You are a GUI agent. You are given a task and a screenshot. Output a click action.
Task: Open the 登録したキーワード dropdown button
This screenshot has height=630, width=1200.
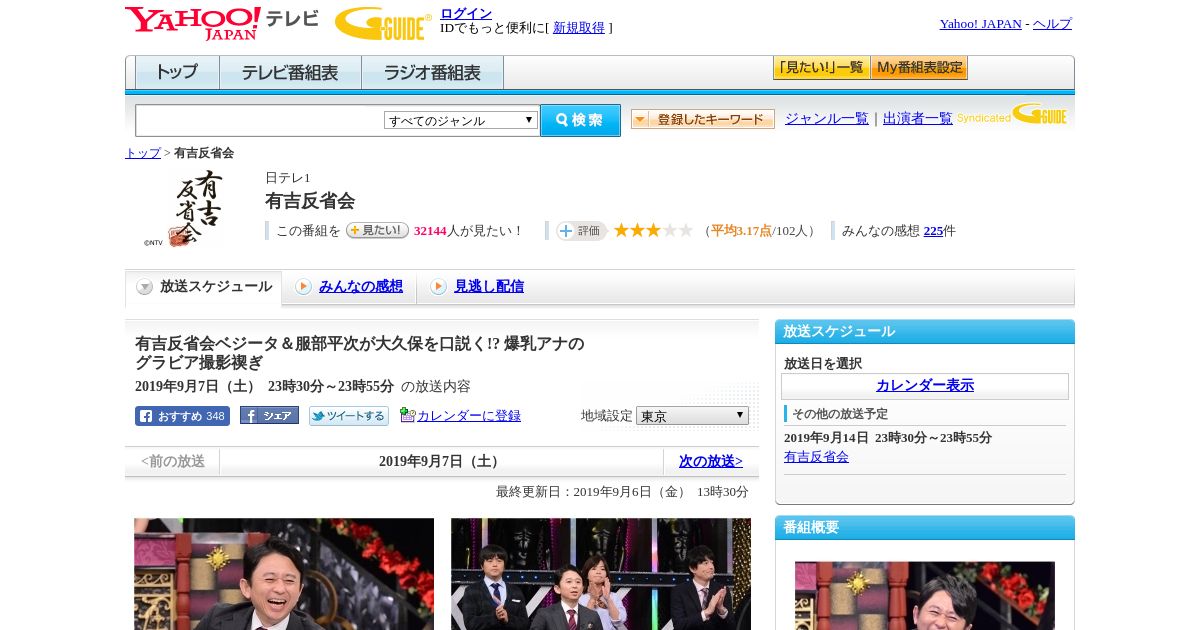pyautogui.click(x=703, y=119)
